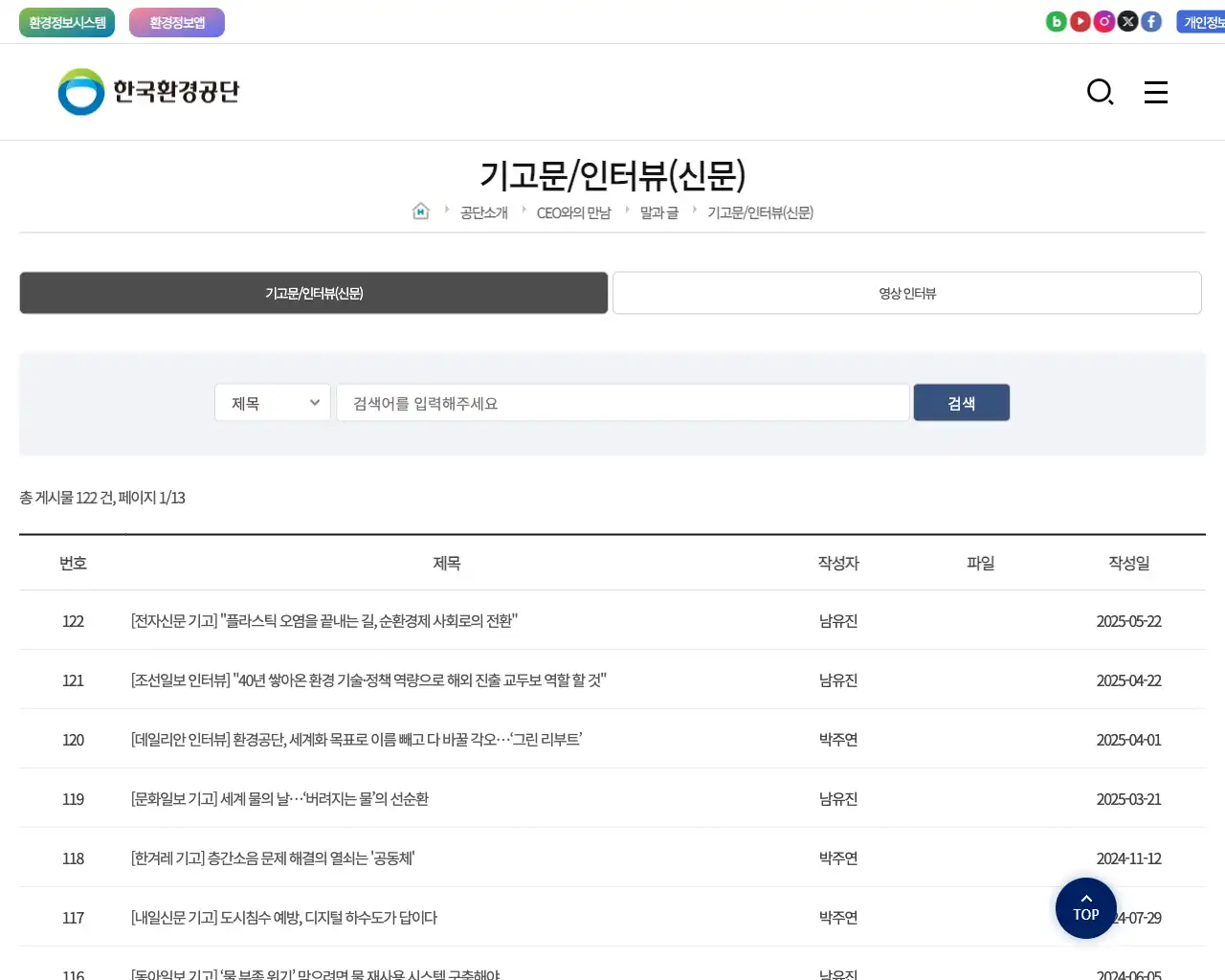The image size is (1225, 980).
Task: Click inside the search keyword input field
Action: [622, 402]
